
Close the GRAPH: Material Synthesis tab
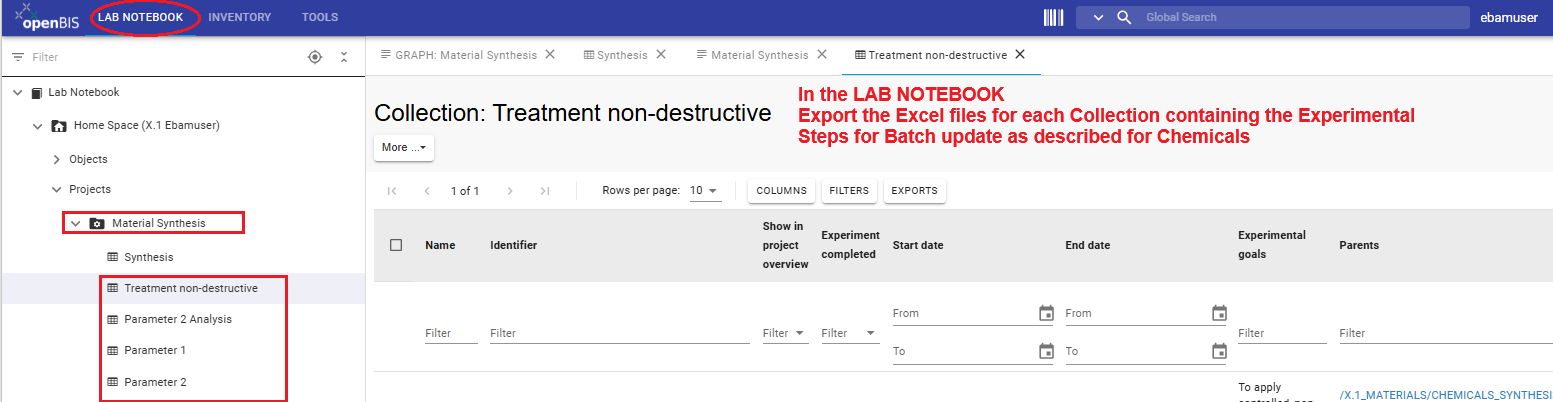[x=549, y=55]
